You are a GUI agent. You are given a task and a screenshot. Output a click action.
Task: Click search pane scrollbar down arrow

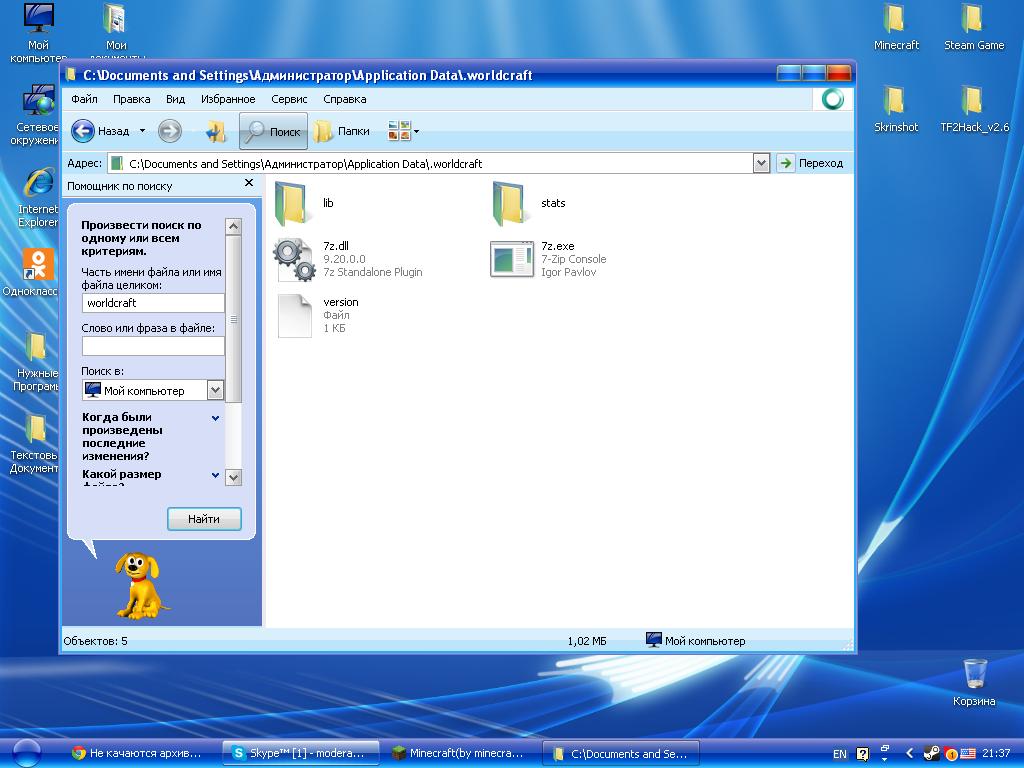tap(233, 477)
